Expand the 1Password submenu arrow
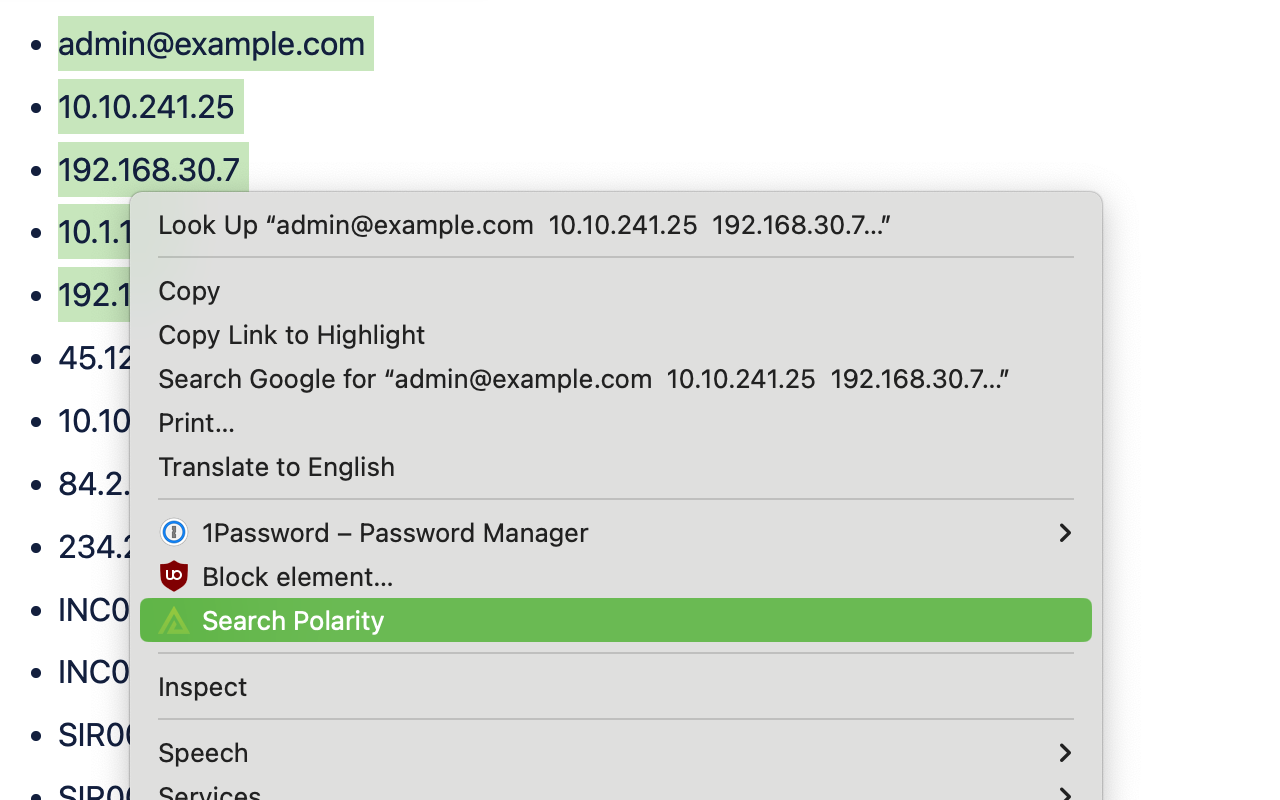 click(x=1065, y=533)
